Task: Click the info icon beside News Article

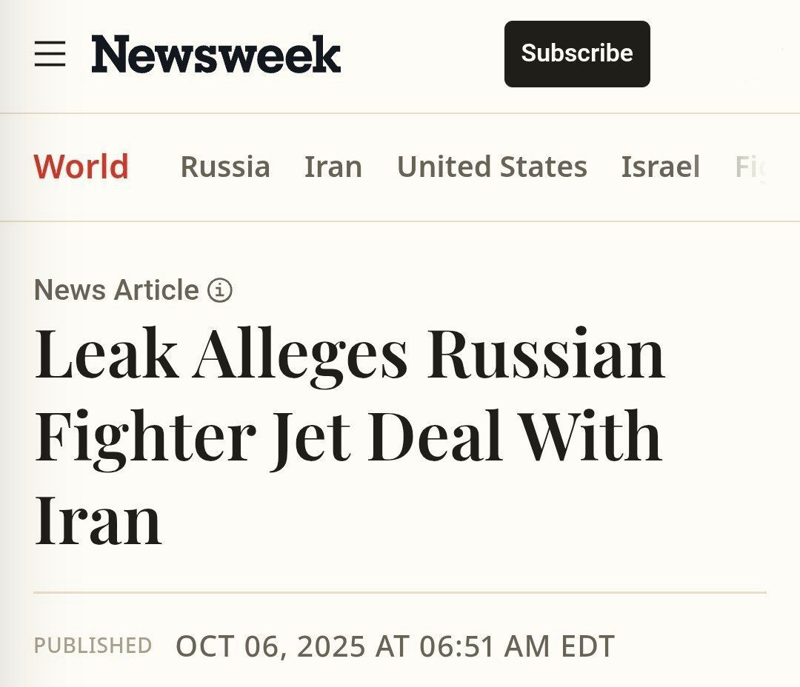Action: click(x=220, y=290)
